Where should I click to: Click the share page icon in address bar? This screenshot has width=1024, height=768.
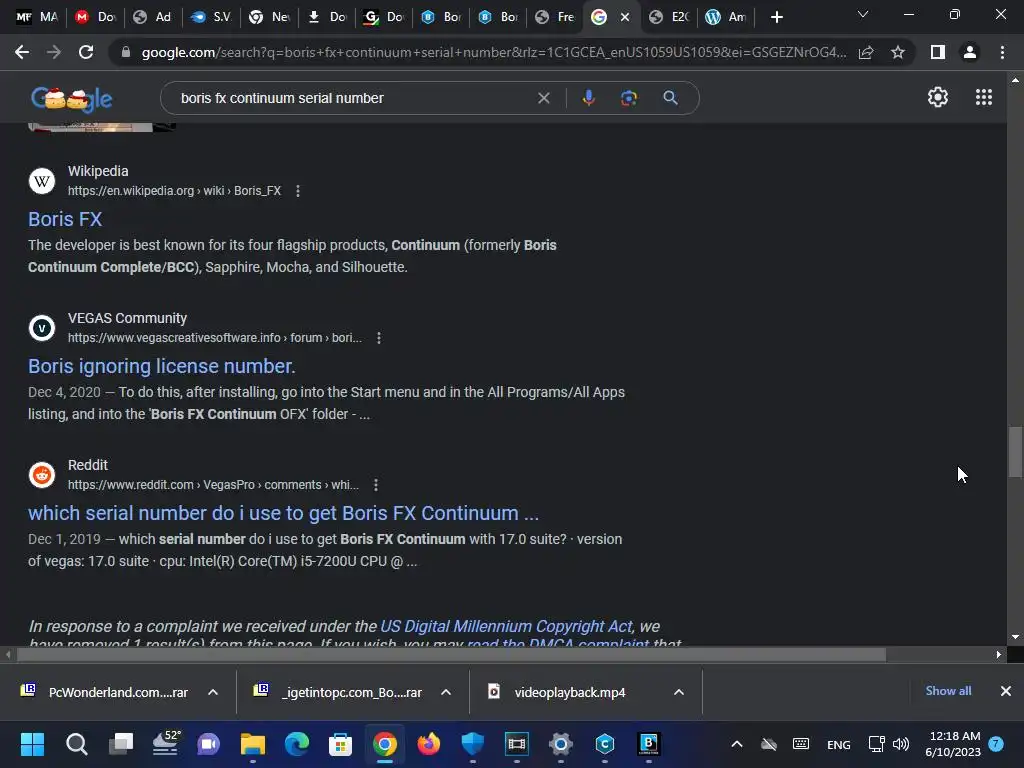(866, 52)
